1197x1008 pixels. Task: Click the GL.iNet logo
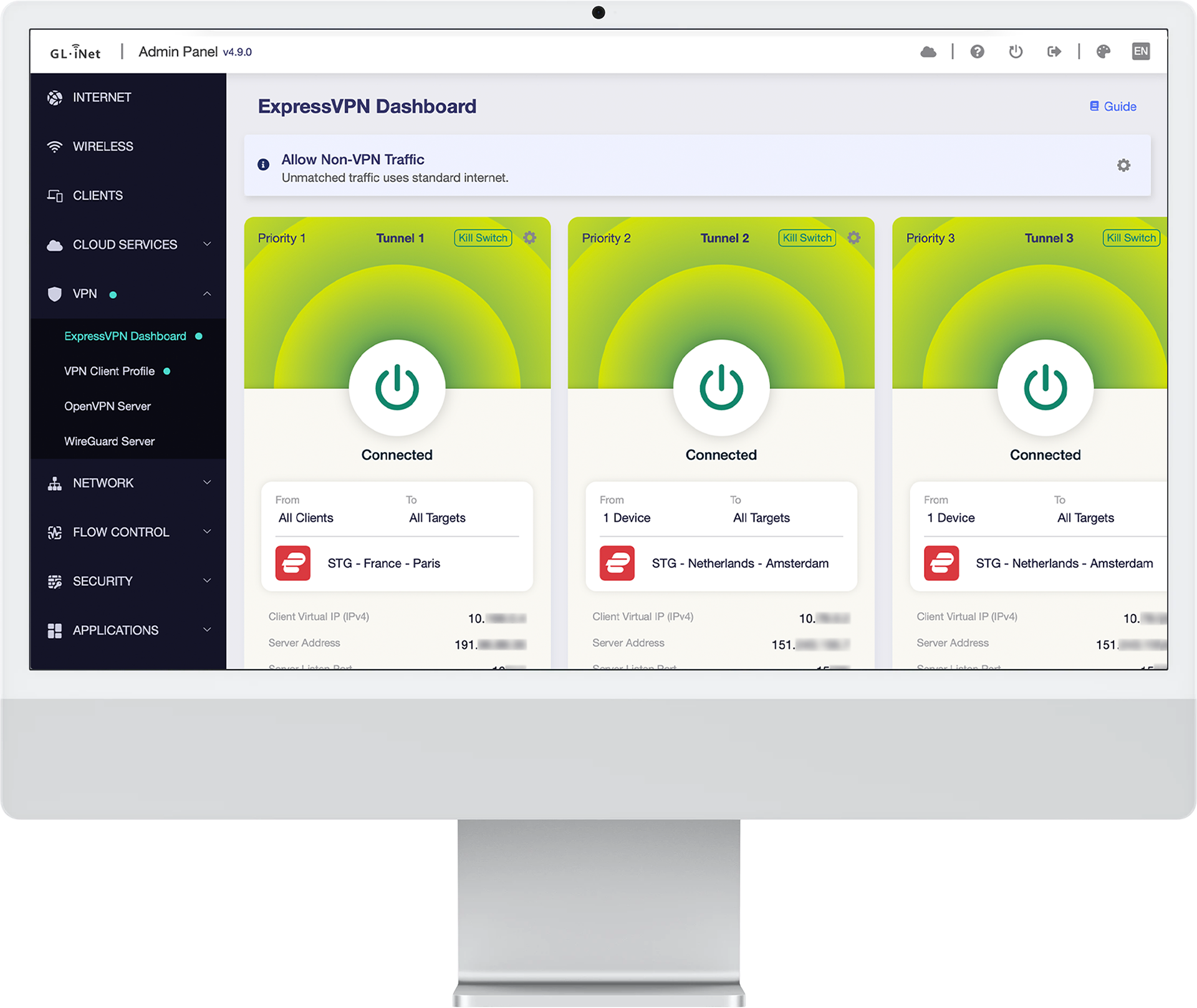pyautogui.click(x=75, y=52)
